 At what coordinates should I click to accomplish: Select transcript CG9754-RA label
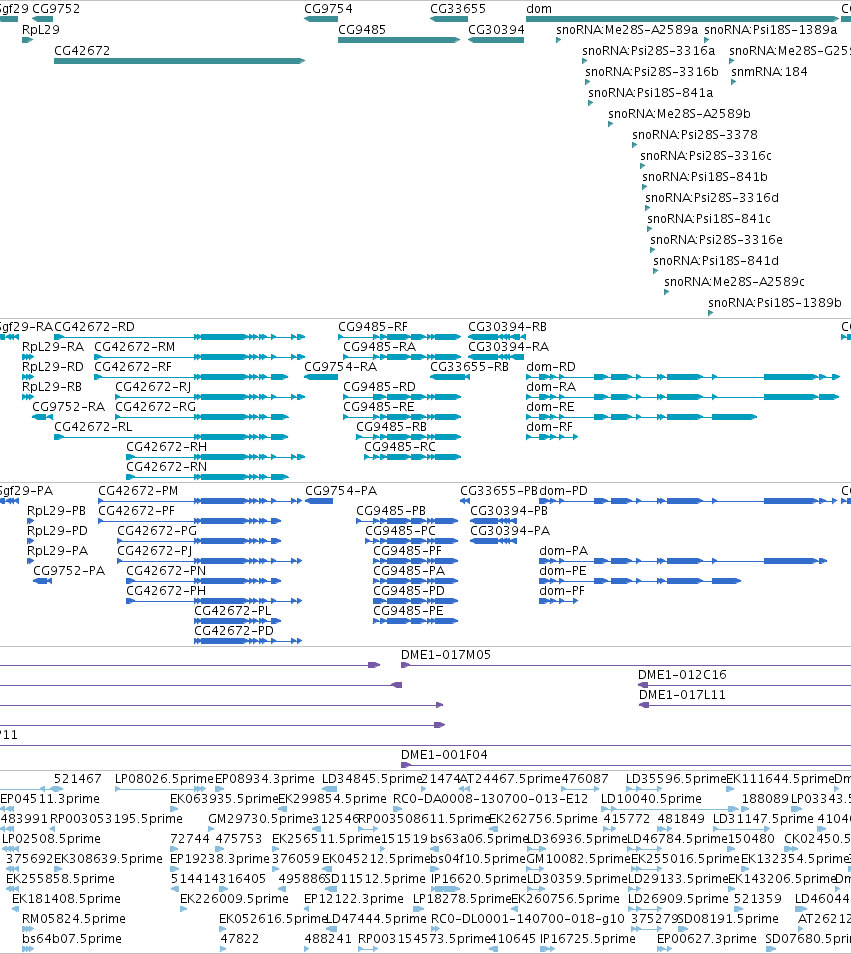(x=341, y=367)
